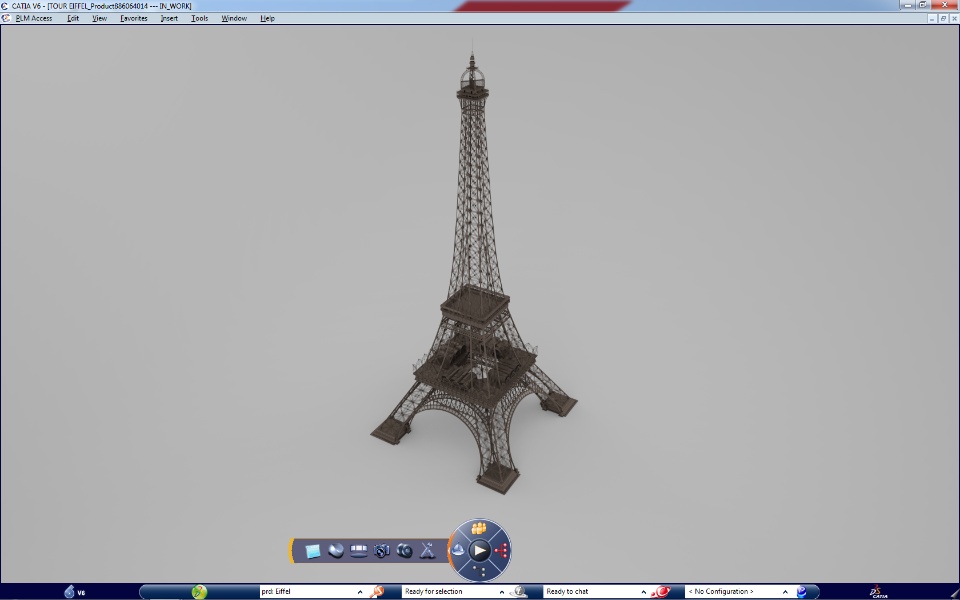960x600 pixels.
Task: Open the Edit menu
Action: [73, 18]
